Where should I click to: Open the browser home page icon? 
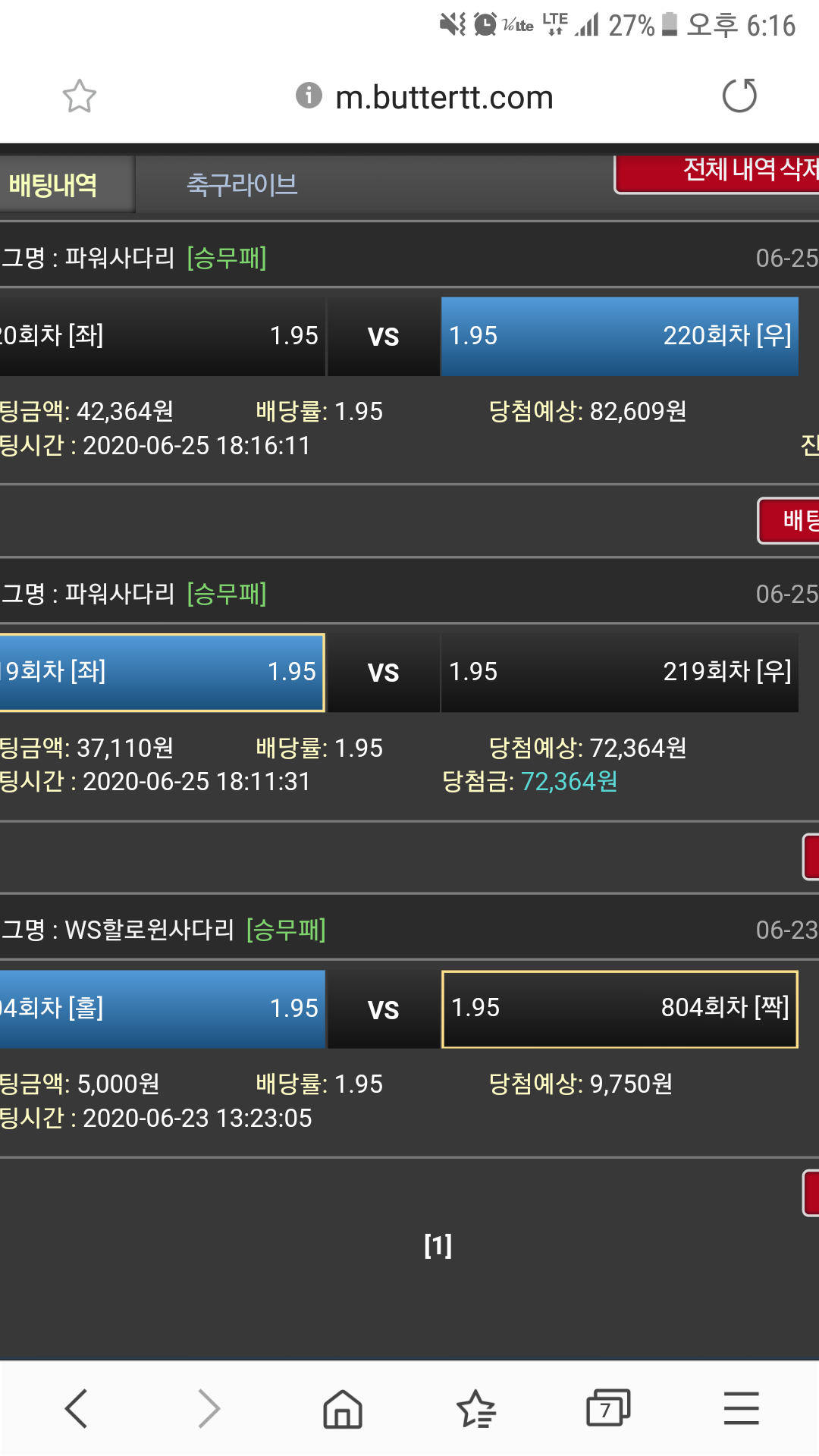[x=343, y=1409]
